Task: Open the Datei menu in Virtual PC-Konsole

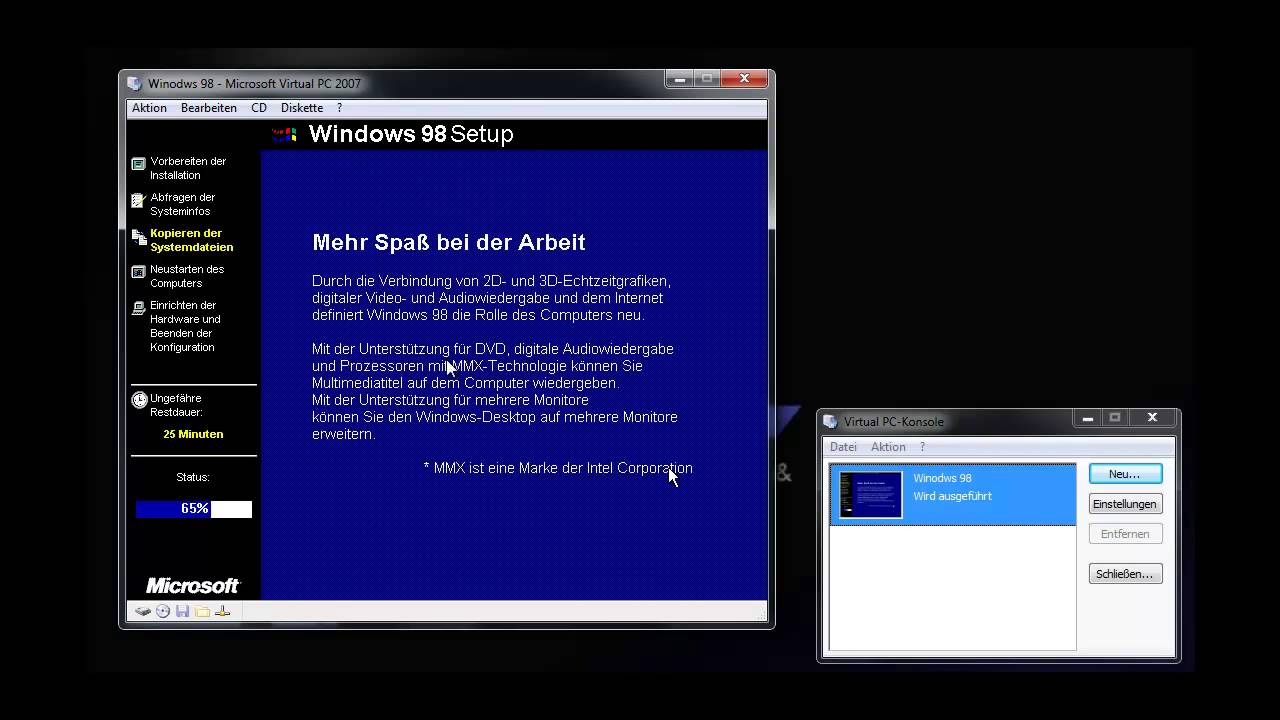Action: (x=843, y=447)
